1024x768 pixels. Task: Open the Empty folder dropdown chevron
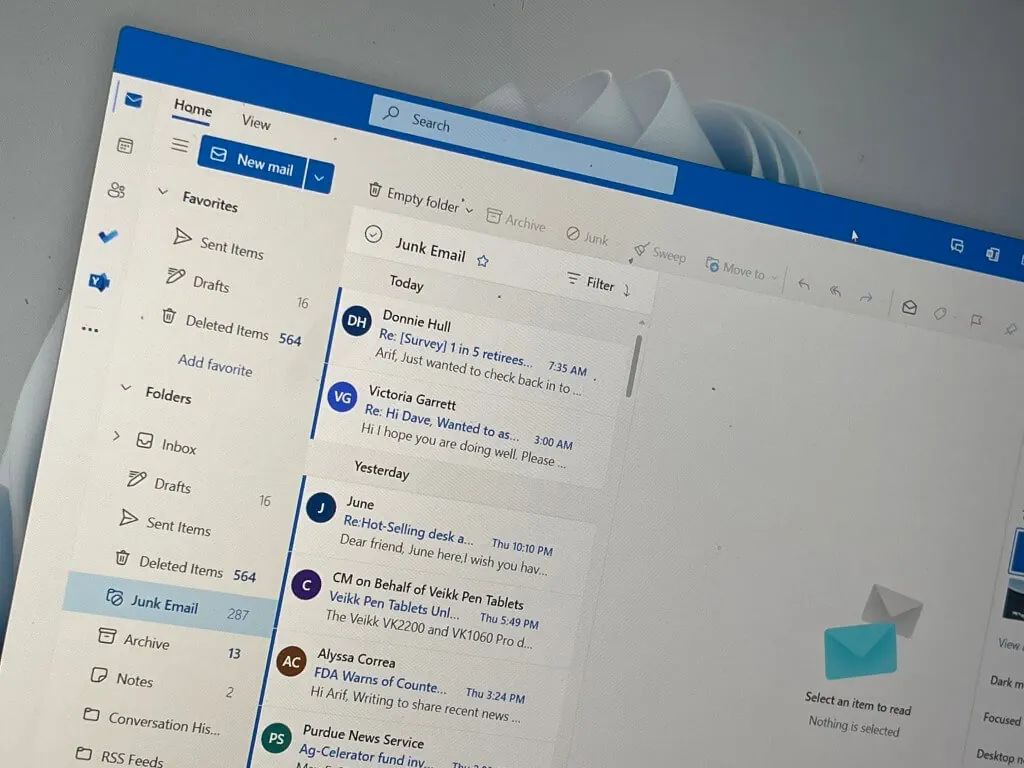[469, 210]
